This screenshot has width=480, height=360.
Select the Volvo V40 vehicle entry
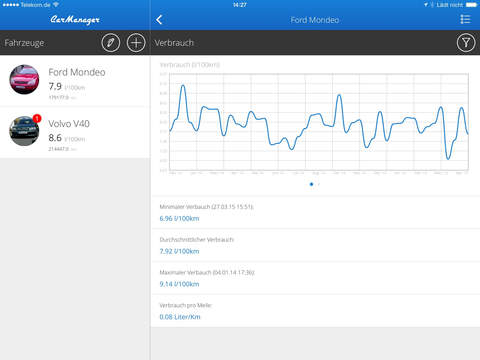click(x=75, y=132)
